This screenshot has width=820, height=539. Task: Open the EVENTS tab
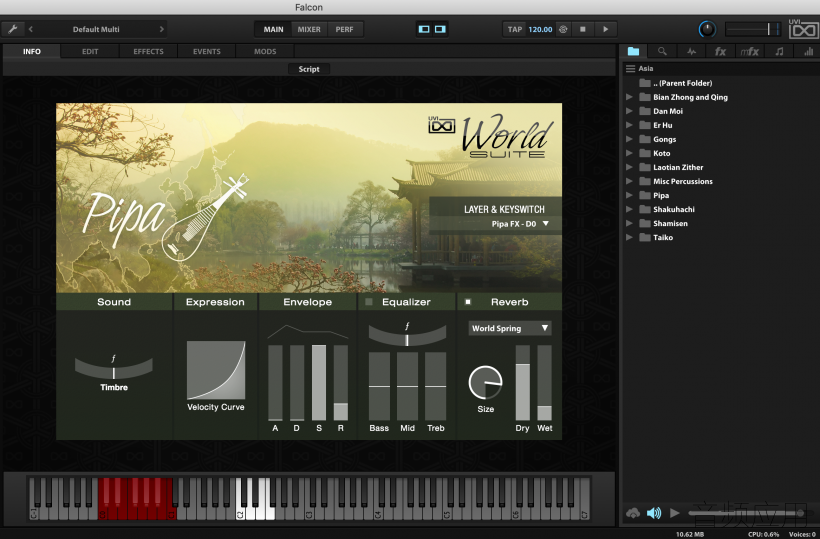tap(207, 51)
